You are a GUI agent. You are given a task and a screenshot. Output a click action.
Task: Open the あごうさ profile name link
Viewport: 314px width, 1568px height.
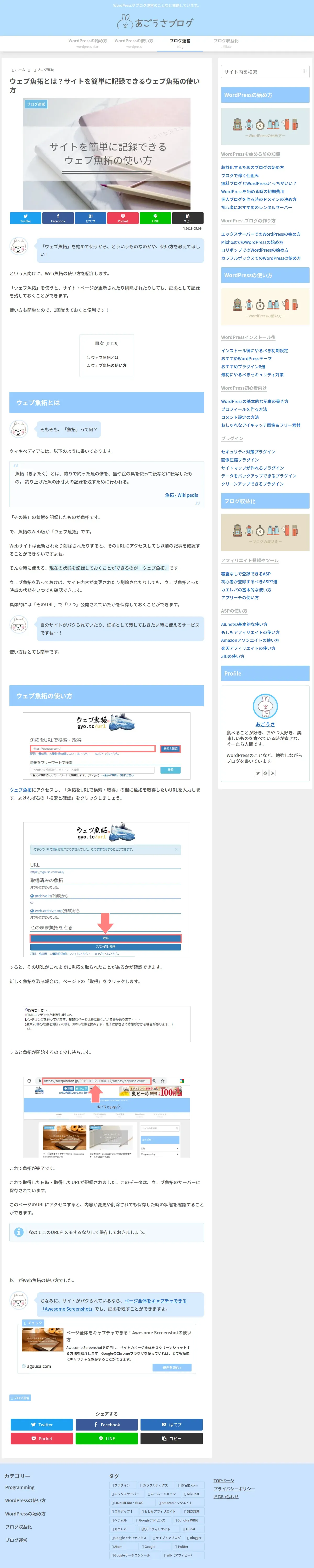265,724
